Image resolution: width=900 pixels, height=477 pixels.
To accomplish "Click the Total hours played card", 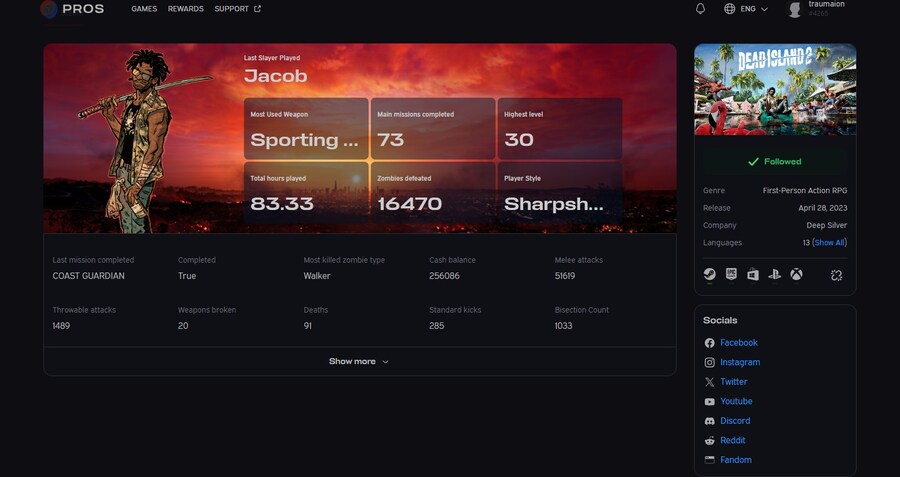I will coord(306,193).
